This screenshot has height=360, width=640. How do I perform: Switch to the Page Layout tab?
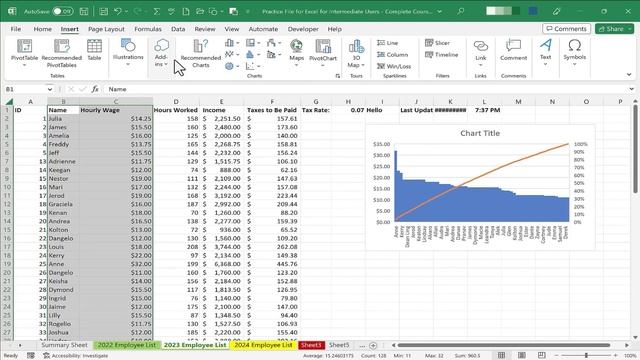106,29
